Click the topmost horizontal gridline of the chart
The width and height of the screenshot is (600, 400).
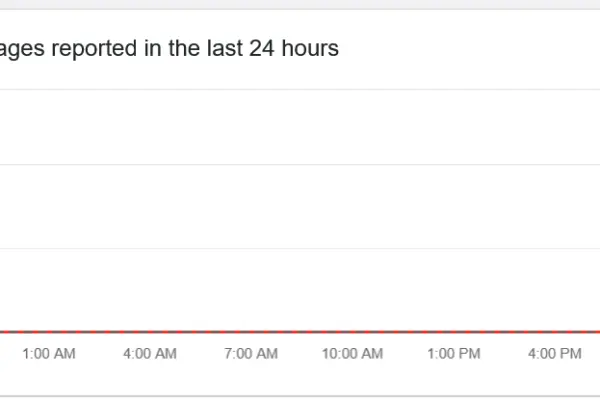300,89
